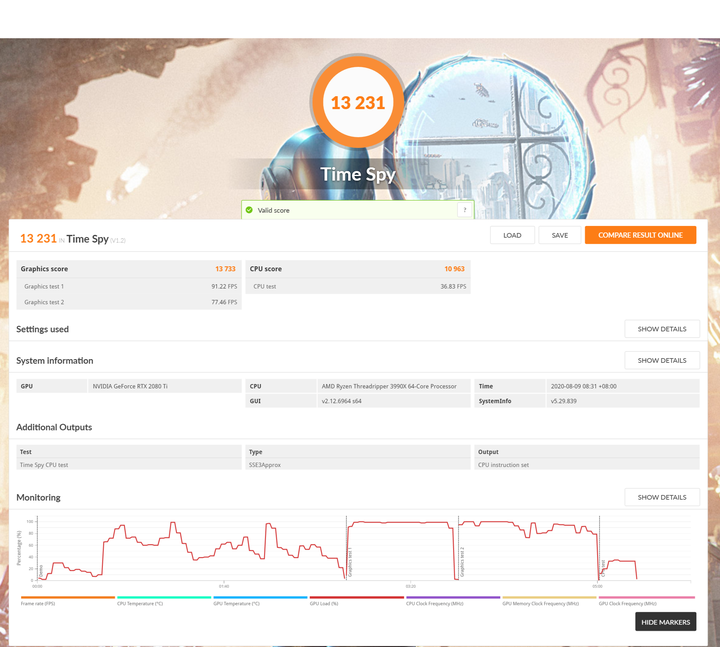Screen dimensions: 720x647
Task: Click the SSE3Approx type cell
Action: click(x=358, y=465)
